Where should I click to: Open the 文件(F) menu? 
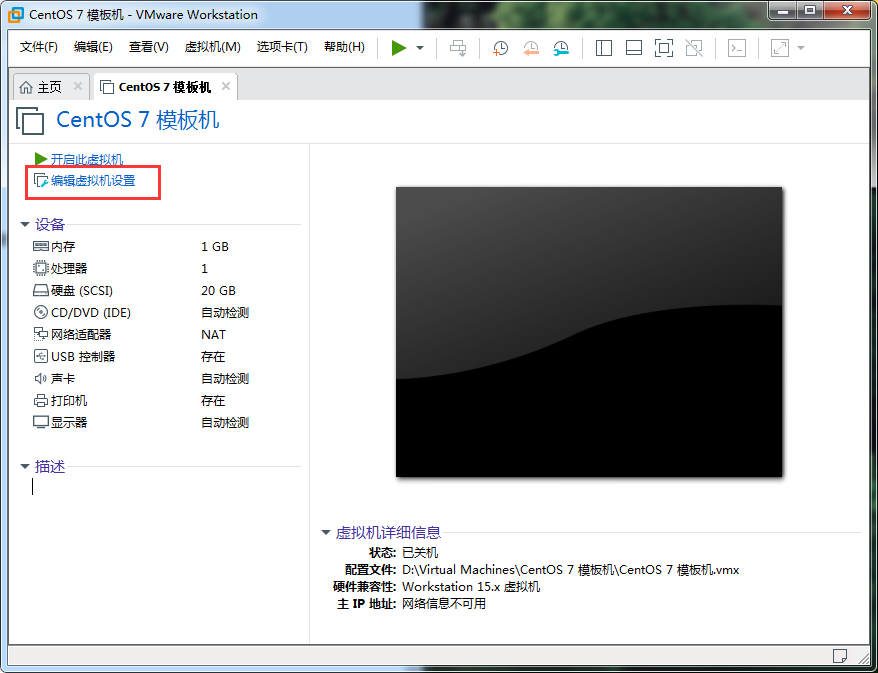[x=39, y=47]
